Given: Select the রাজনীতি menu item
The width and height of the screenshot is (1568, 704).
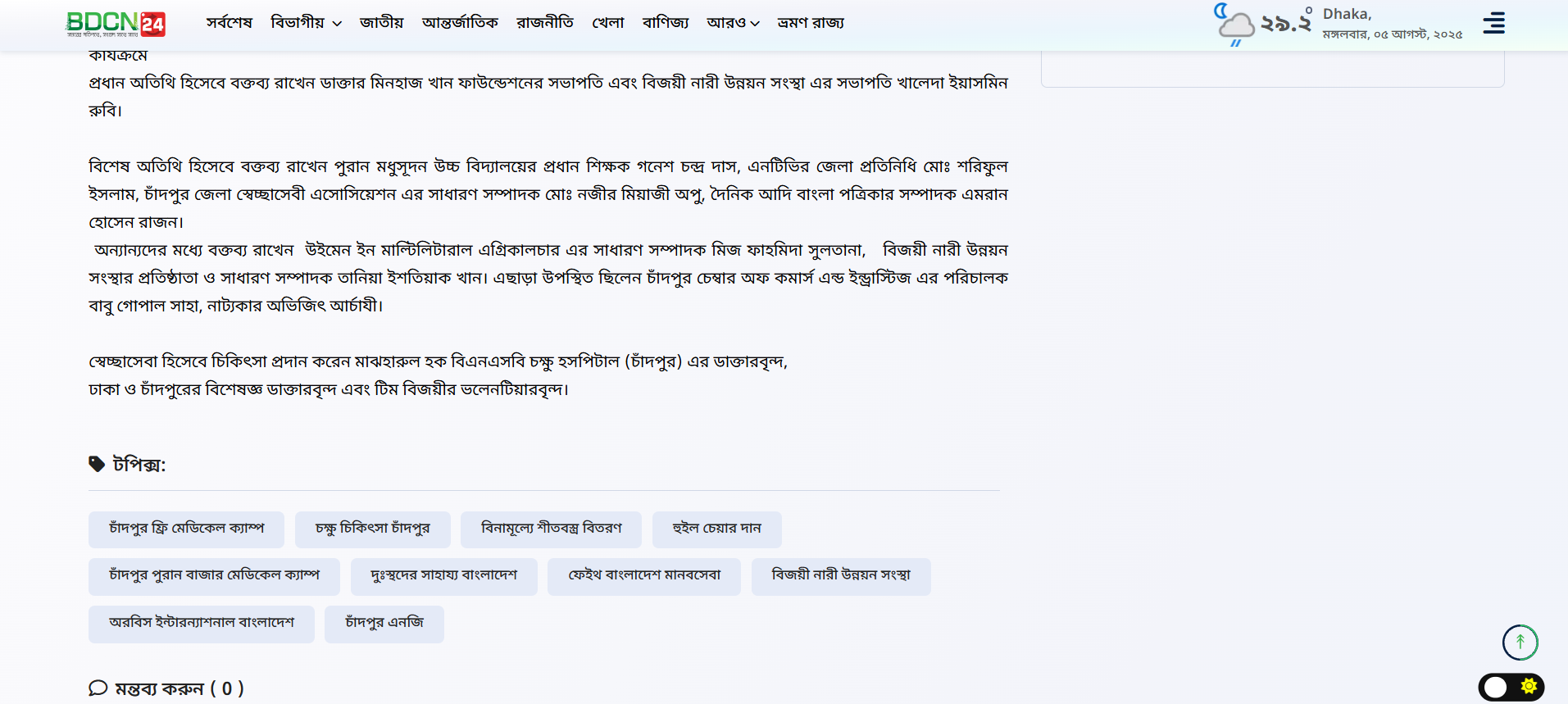Looking at the screenshot, I should click(x=544, y=23).
